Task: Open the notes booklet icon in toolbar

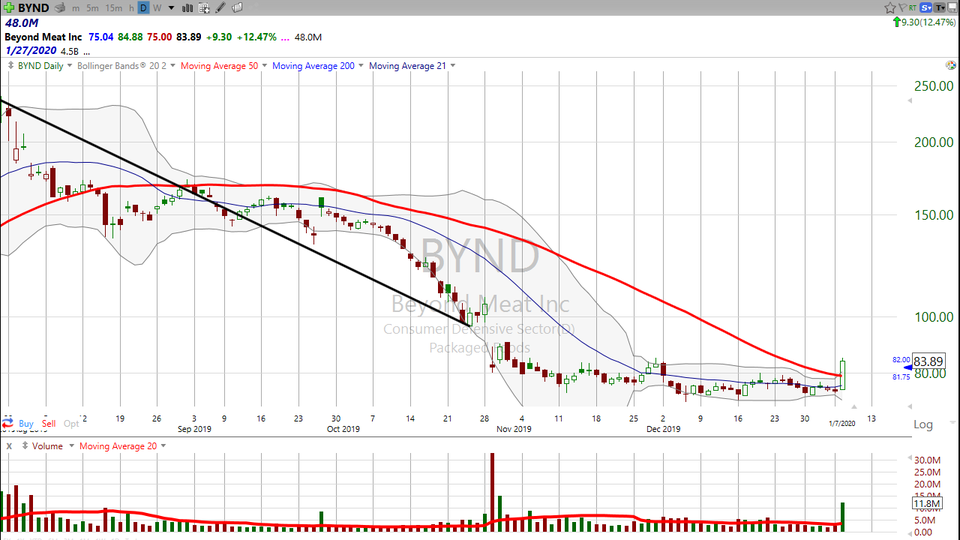Action: click(237, 8)
